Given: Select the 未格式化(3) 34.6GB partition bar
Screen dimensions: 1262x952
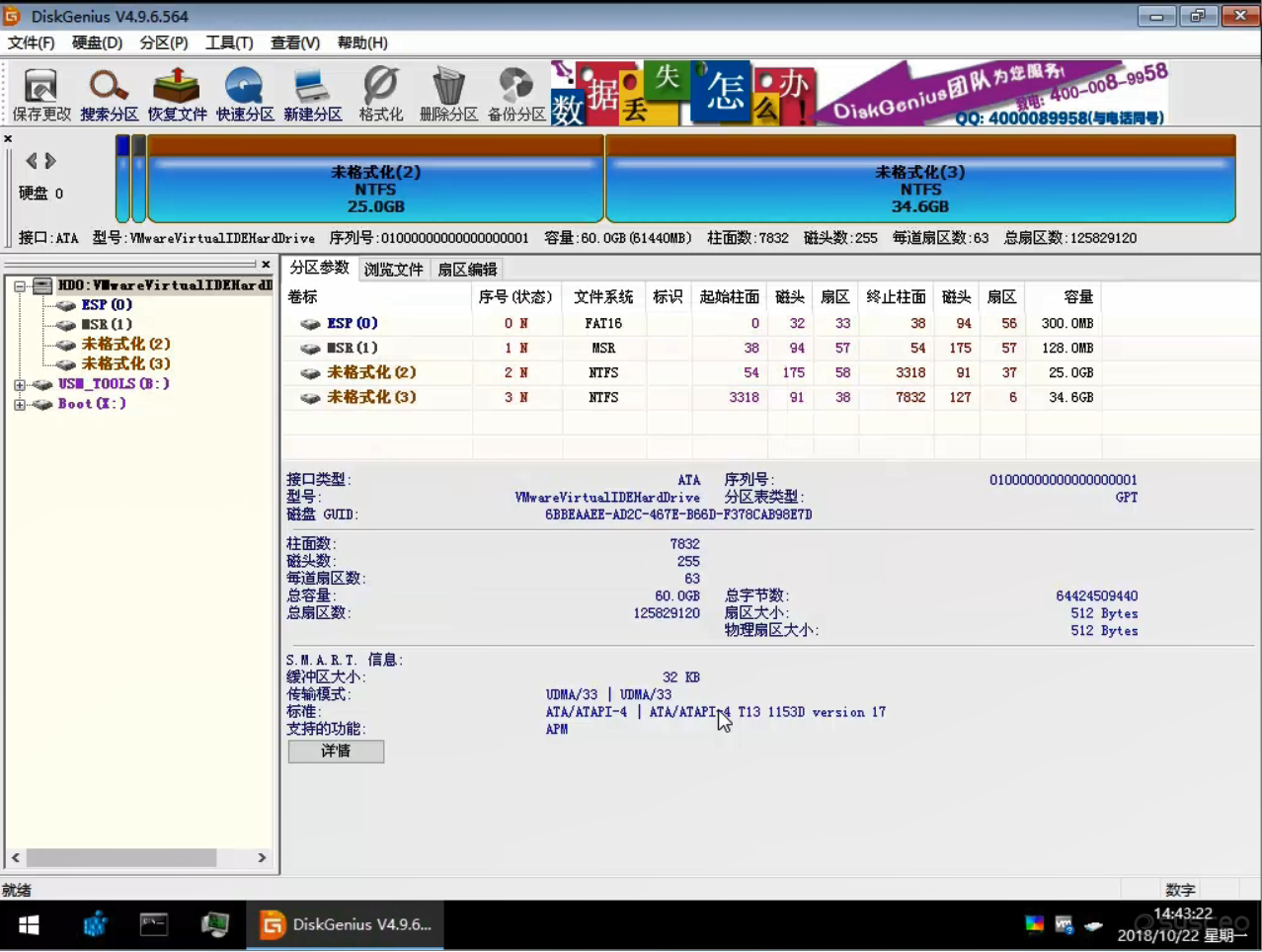Looking at the screenshot, I should coord(920,179).
